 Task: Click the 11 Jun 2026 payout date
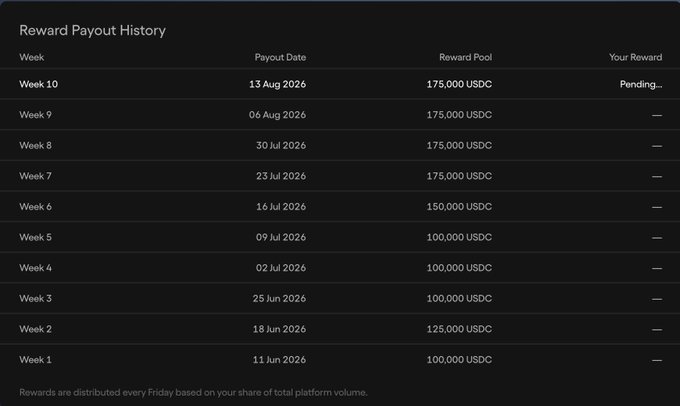click(x=279, y=360)
